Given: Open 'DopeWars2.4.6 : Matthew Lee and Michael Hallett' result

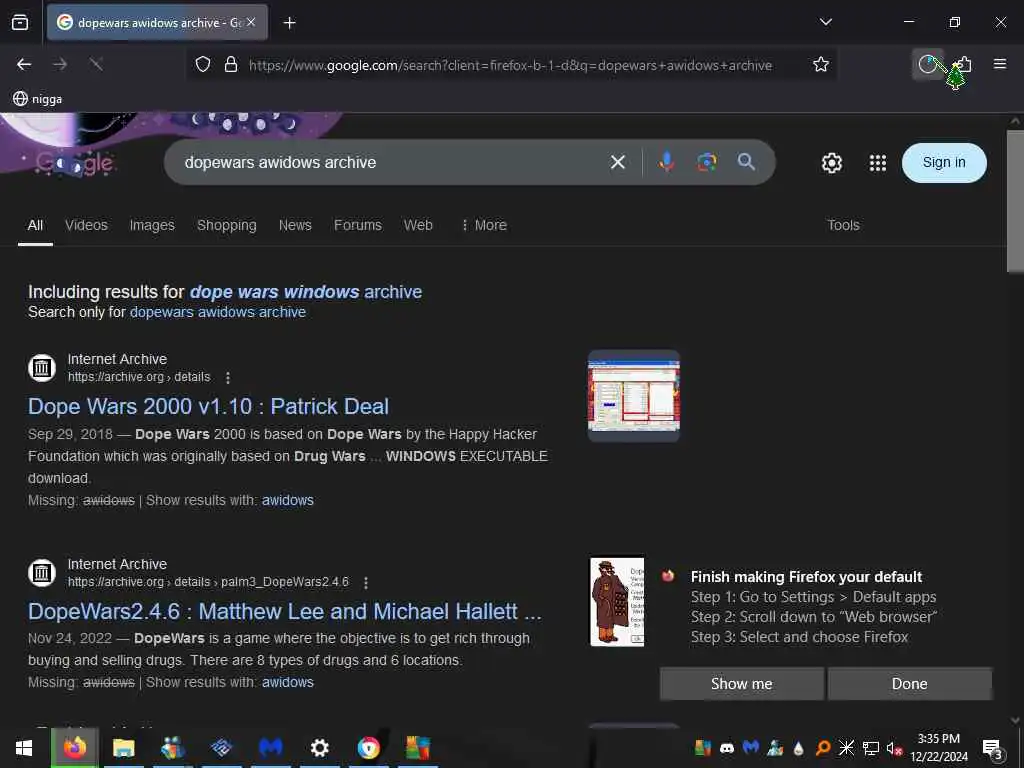Looking at the screenshot, I should [x=285, y=611].
